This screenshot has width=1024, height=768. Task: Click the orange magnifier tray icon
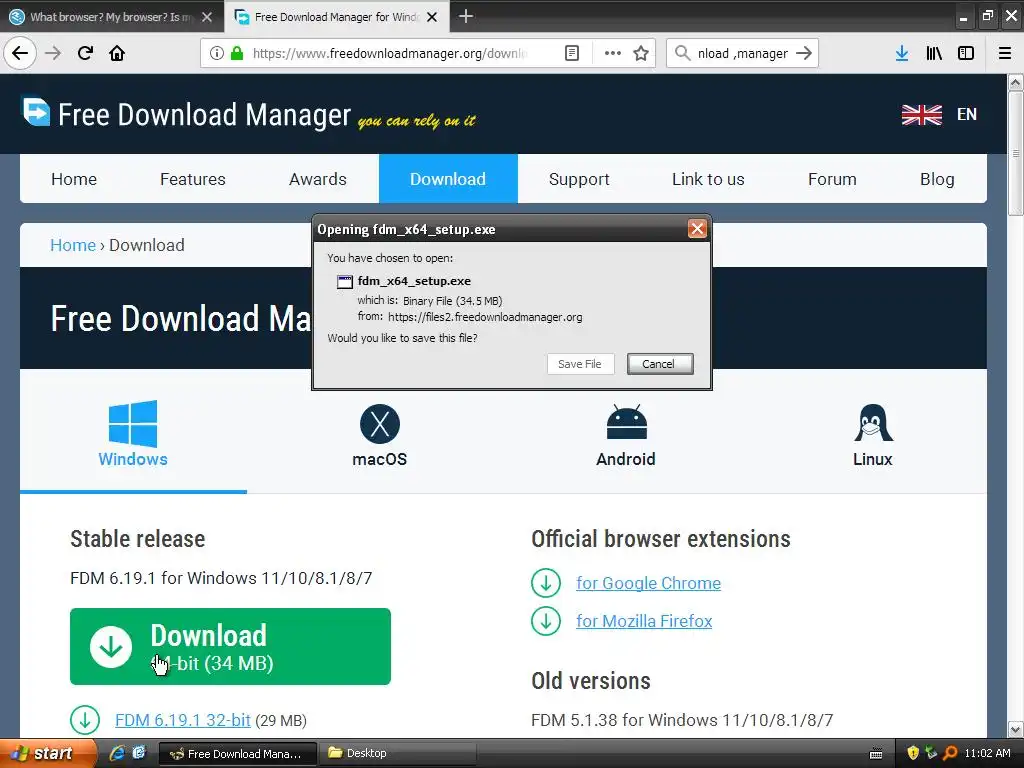click(x=950, y=753)
